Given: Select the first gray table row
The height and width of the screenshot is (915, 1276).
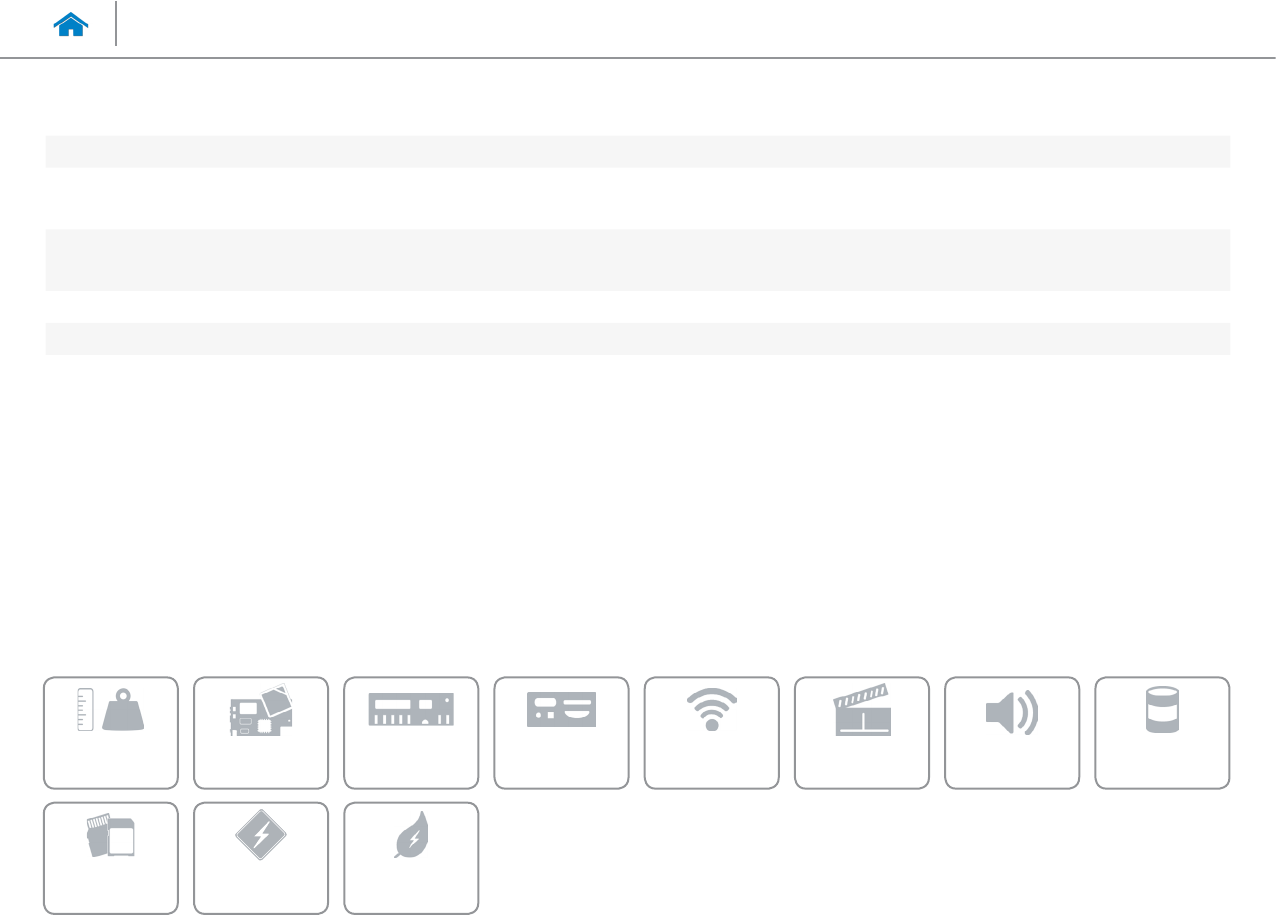Looking at the screenshot, I should pyautogui.click(x=638, y=151).
